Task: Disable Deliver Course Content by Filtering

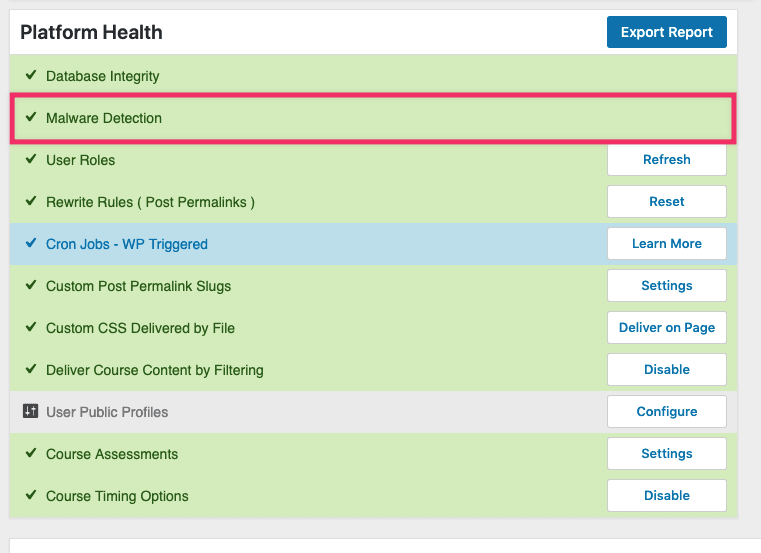Action: pyautogui.click(x=666, y=369)
